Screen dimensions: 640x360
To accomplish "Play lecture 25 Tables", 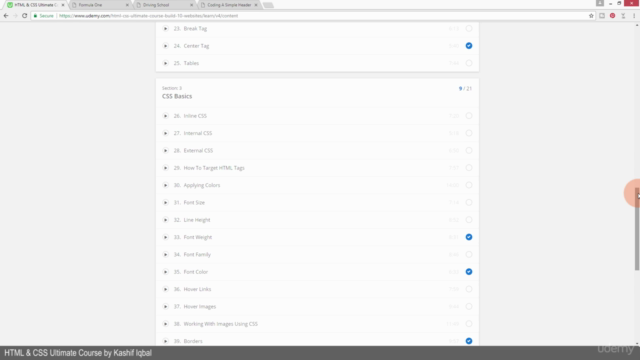I will tap(165, 63).
